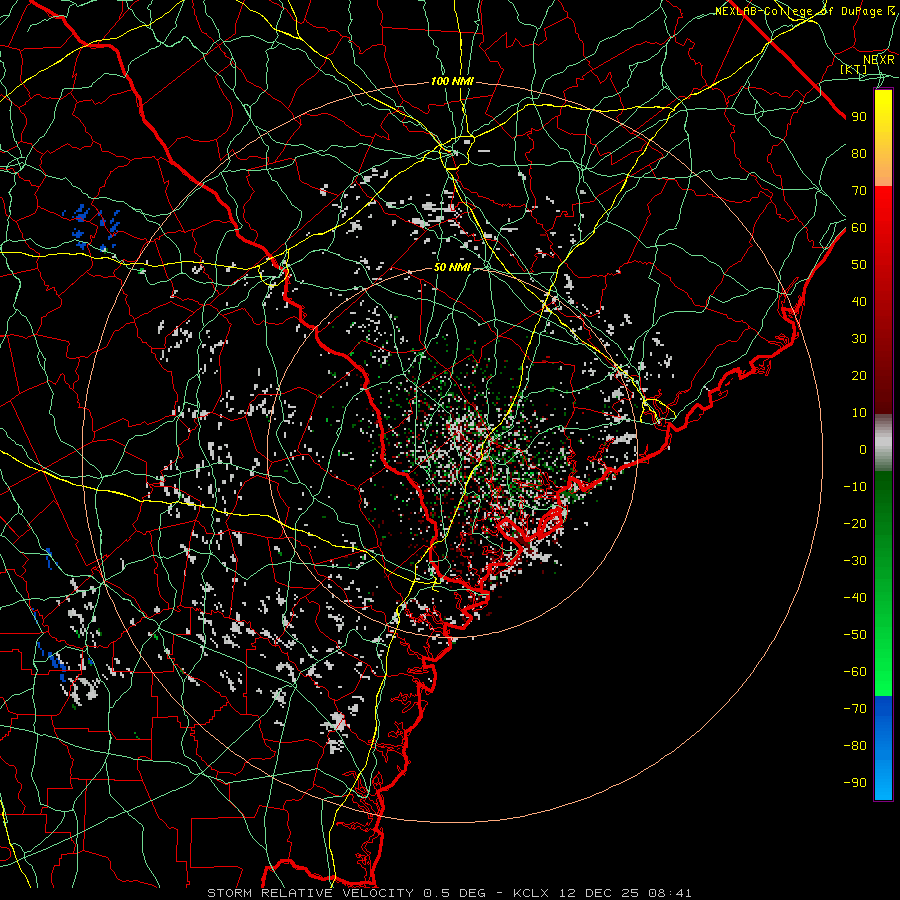
Task: Click the positive "10" scale value
Action: point(859,413)
